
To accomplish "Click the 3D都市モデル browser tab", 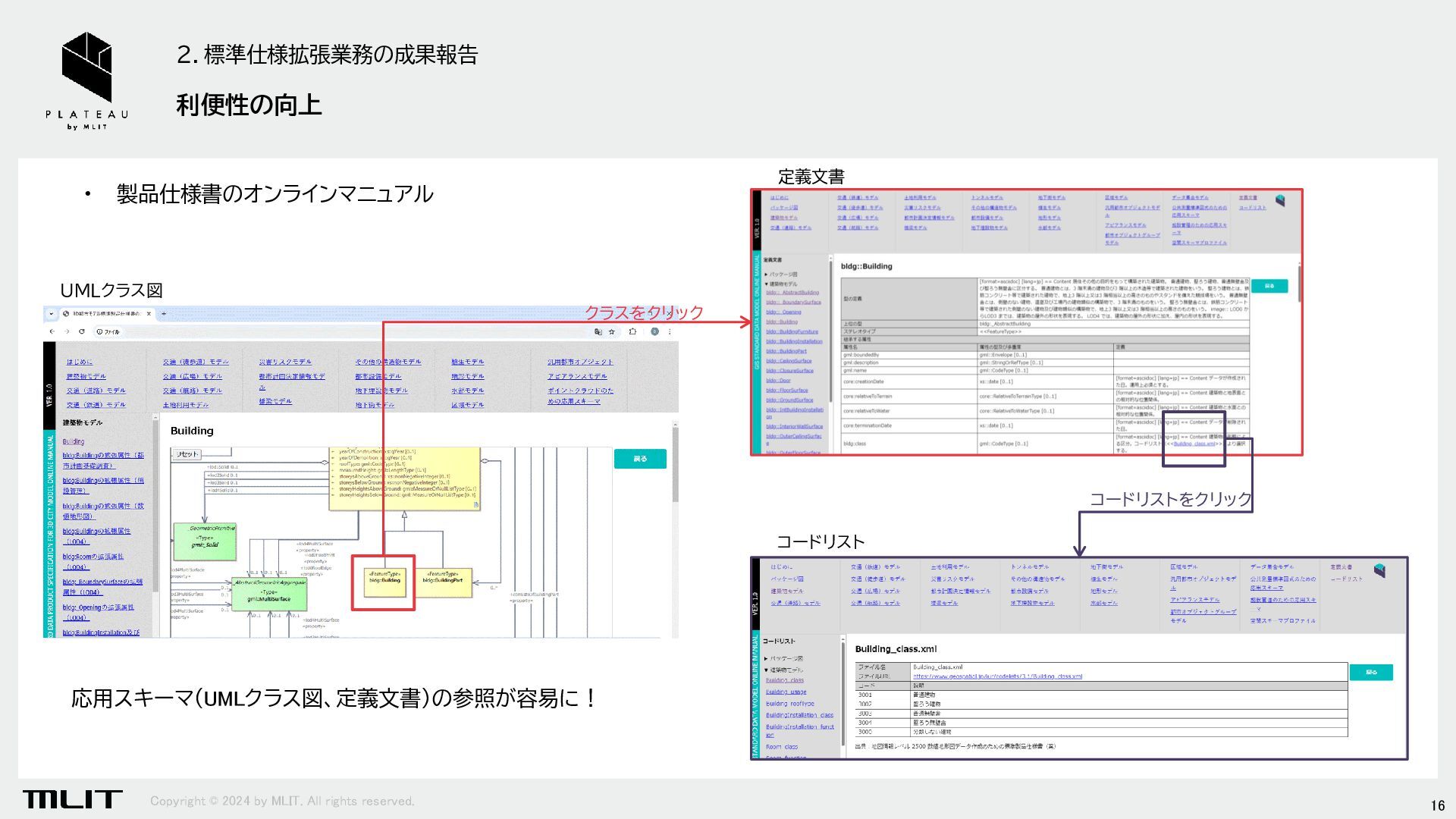I will point(106,313).
